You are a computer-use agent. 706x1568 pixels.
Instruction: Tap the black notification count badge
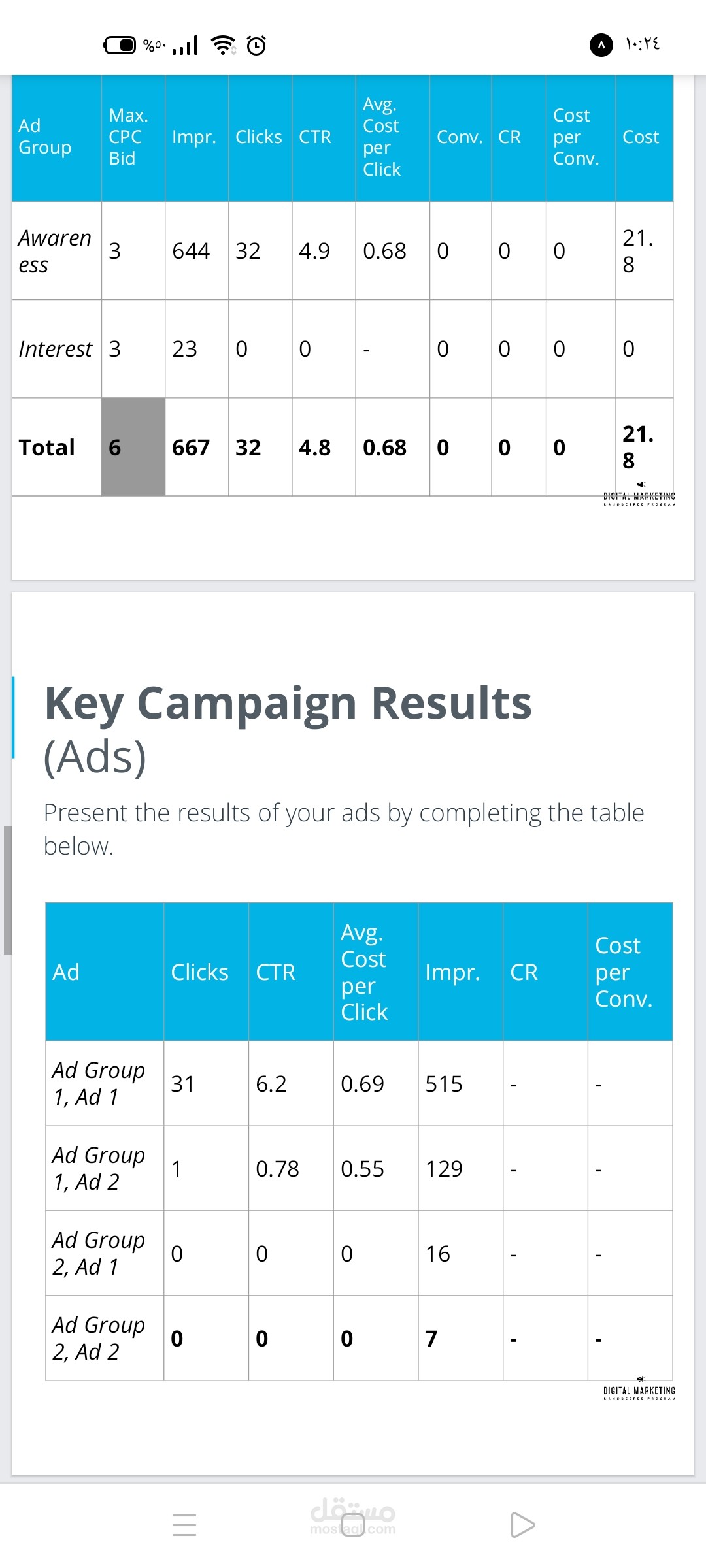point(601,45)
